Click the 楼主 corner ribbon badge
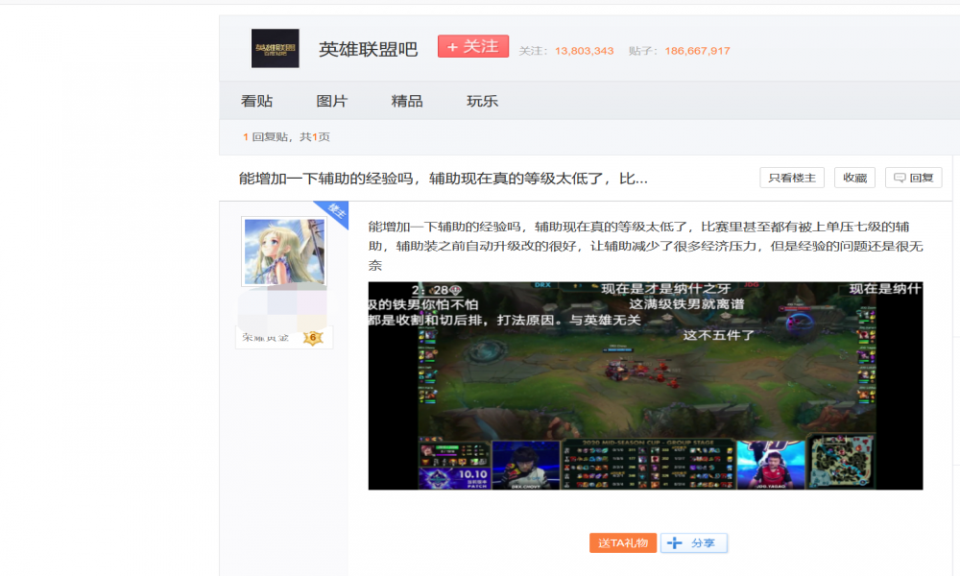Viewport: 960px width, 576px height. point(335,212)
